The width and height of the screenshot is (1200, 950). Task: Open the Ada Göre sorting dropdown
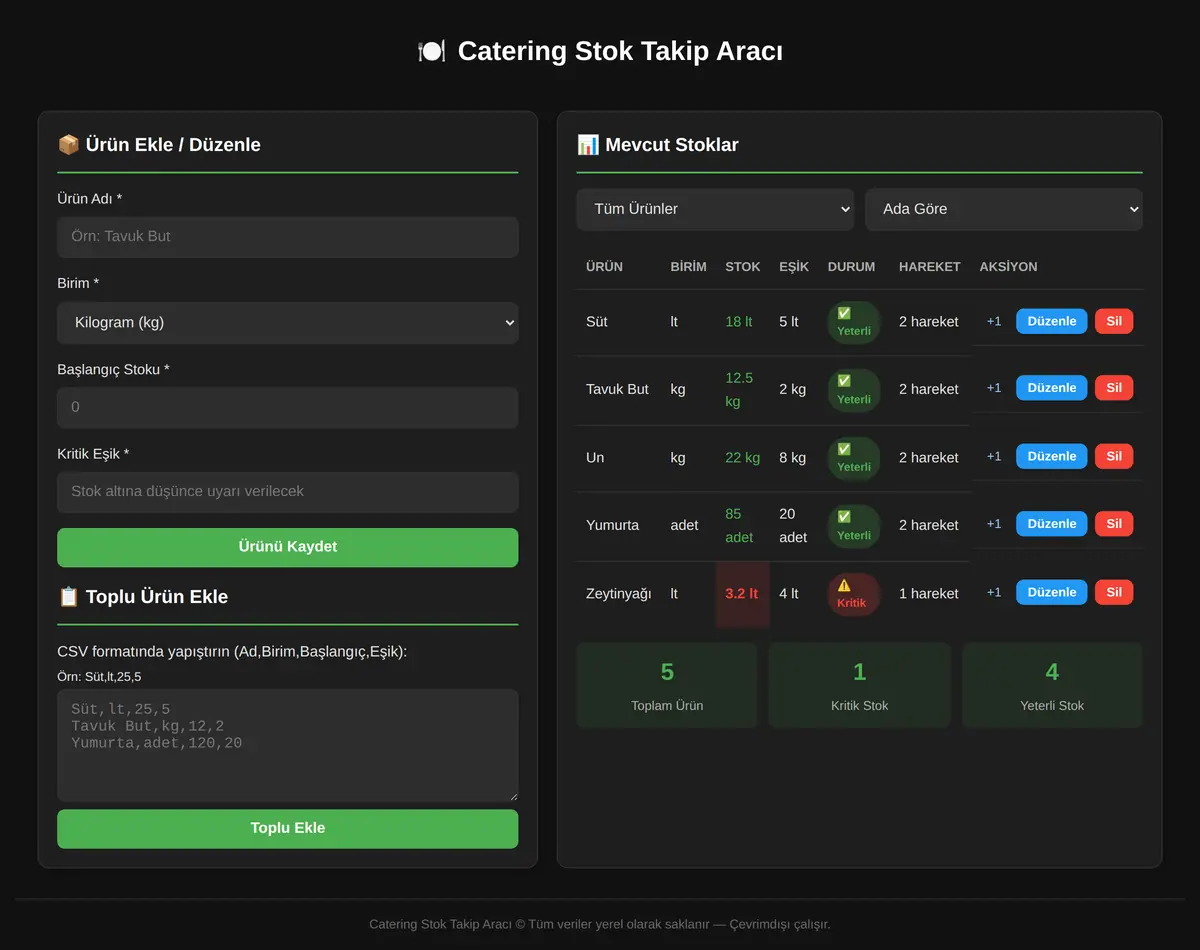click(x=1004, y=209)
